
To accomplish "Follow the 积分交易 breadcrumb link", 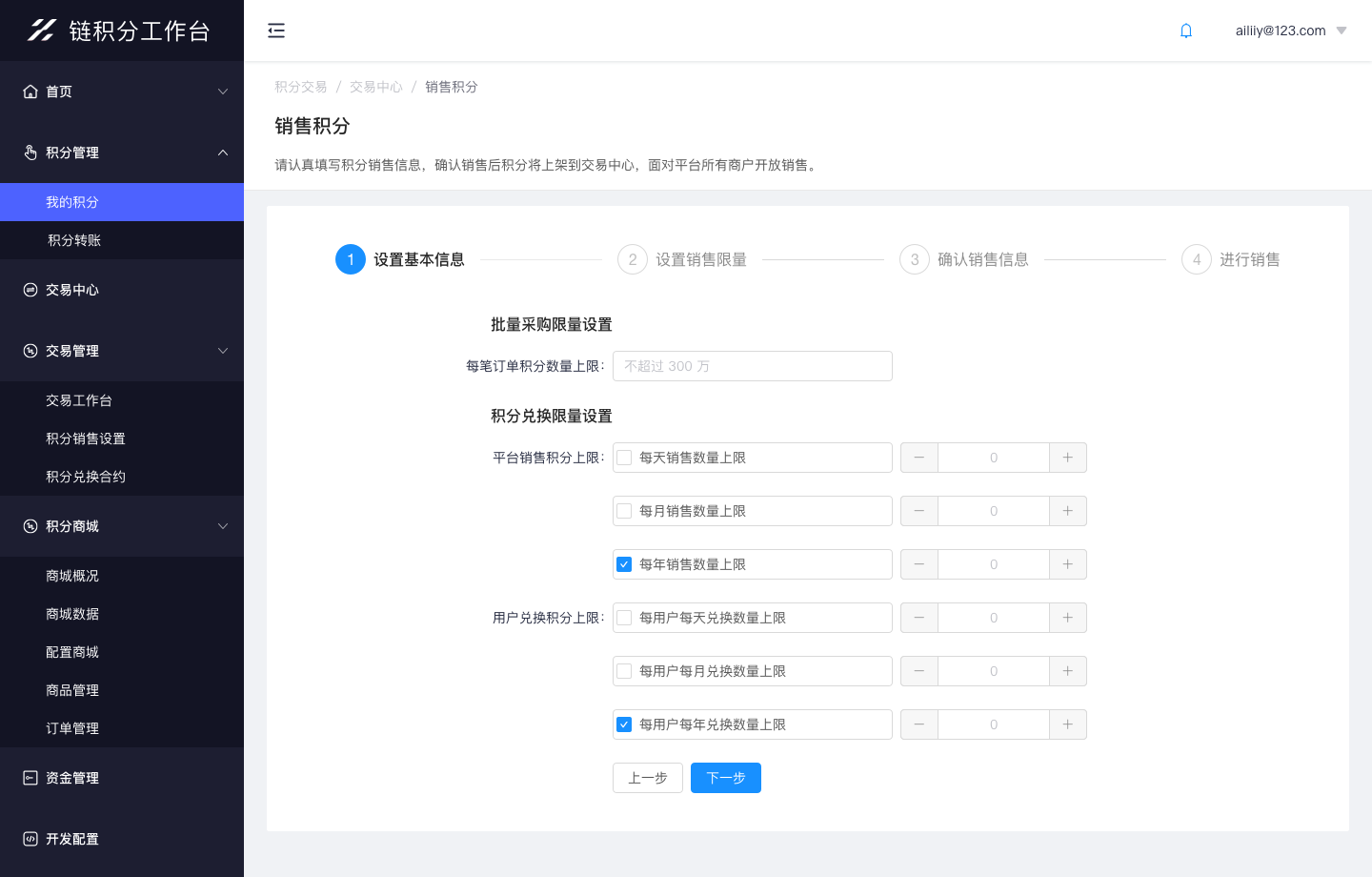I will click(301, 87).
